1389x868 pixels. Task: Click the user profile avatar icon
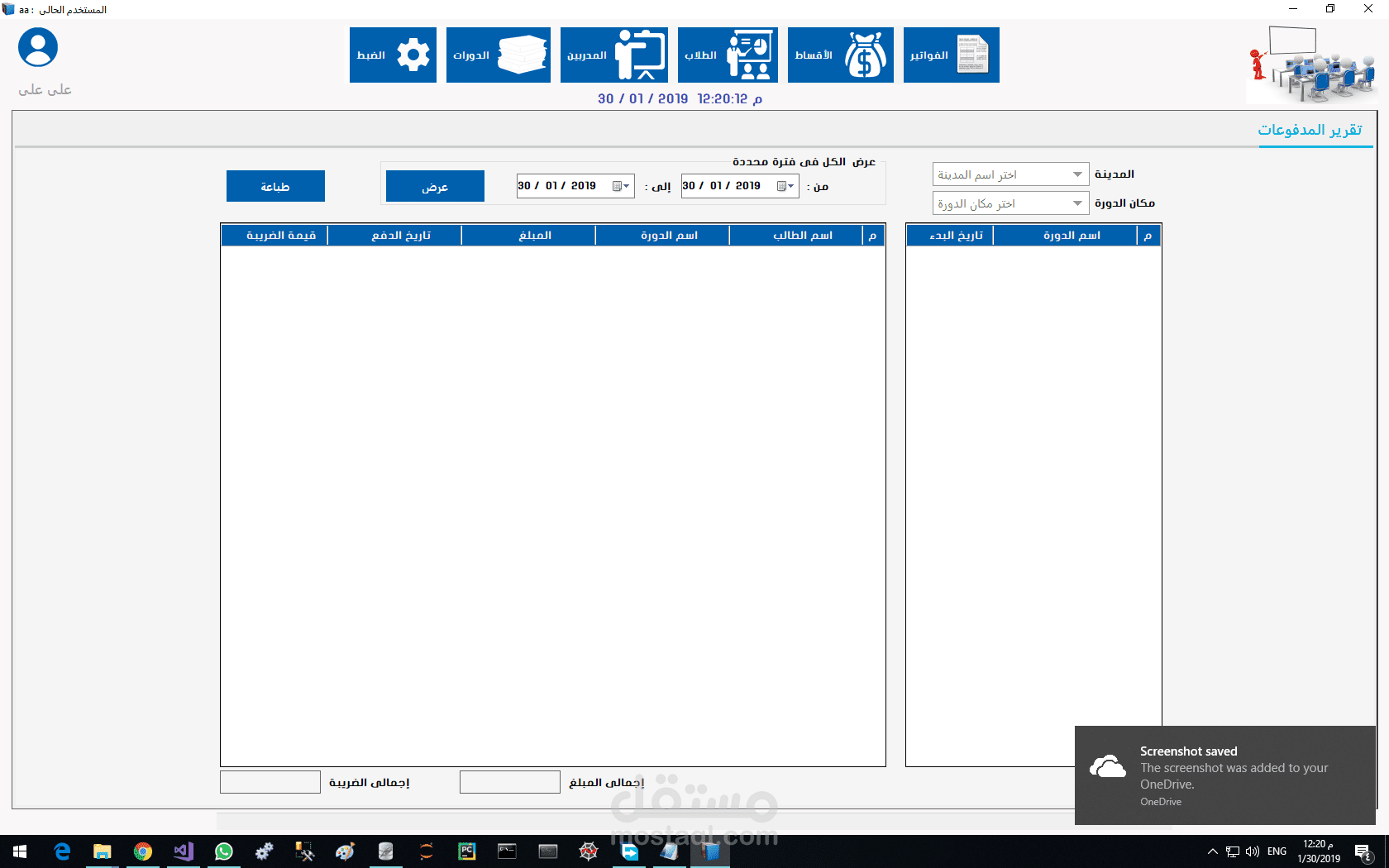[38, 47]
